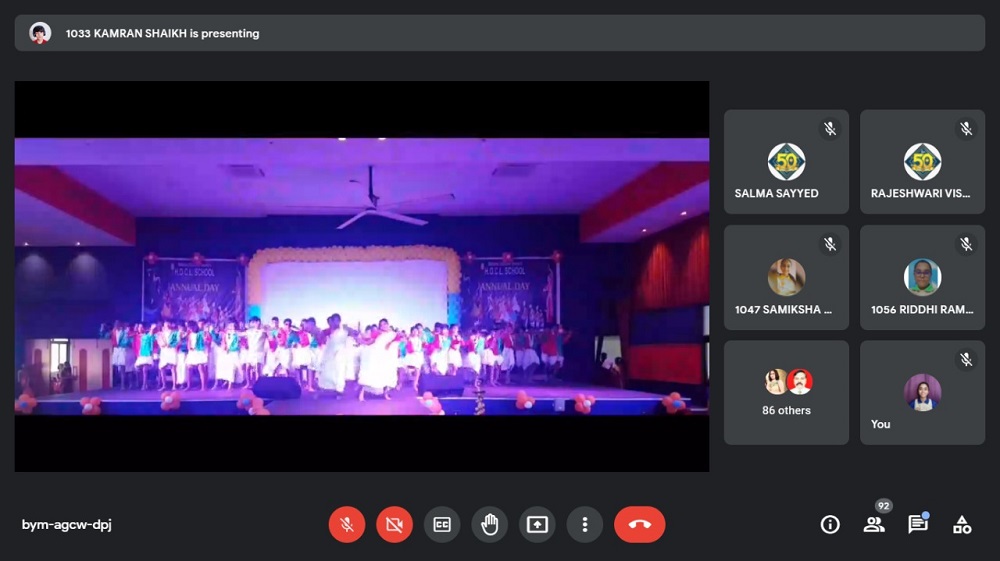
Task: Leave the call with the red hang-up button
Action: 640,524
